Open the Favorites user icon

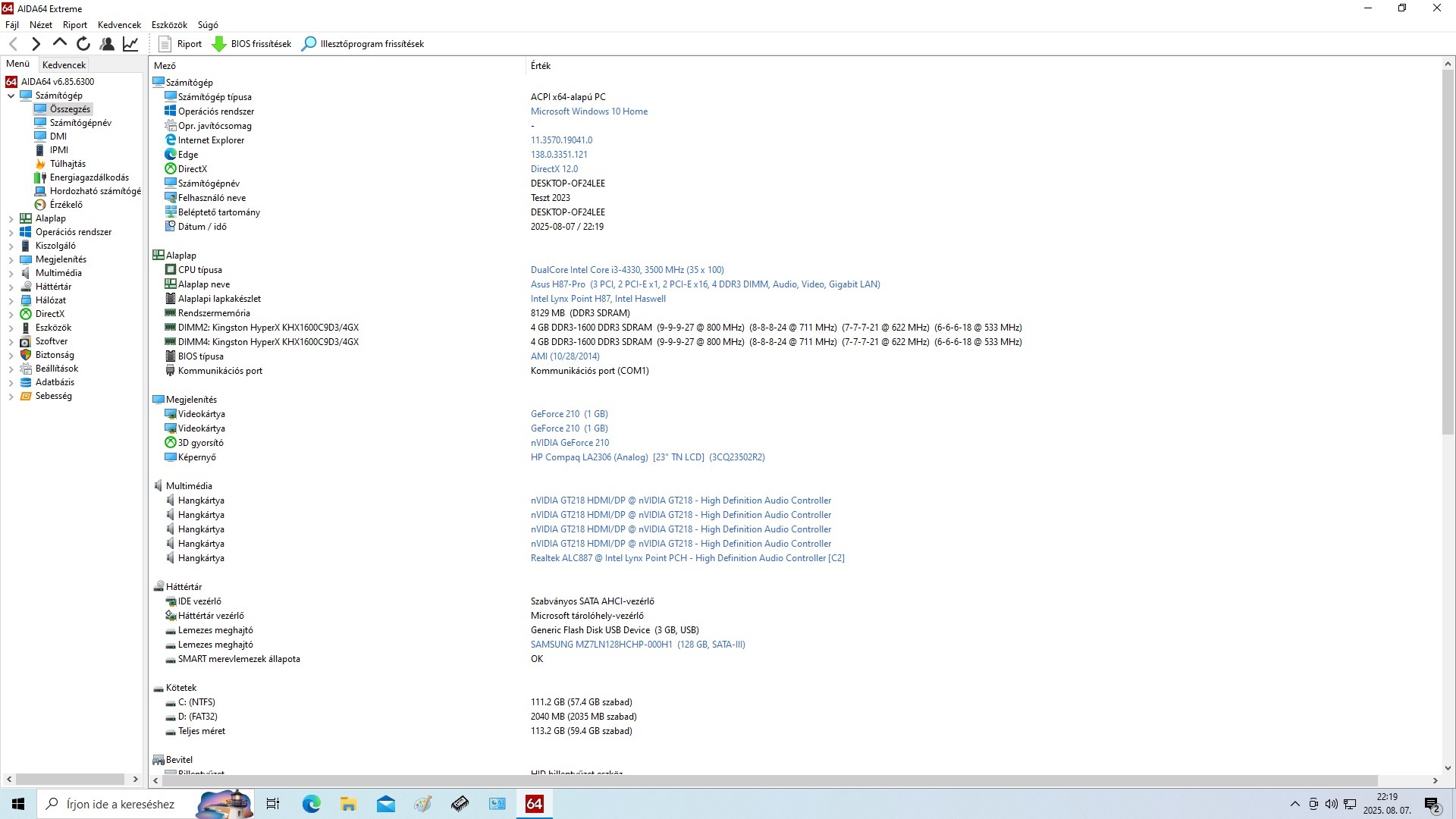pyautogui.click(x=107, y=44)
